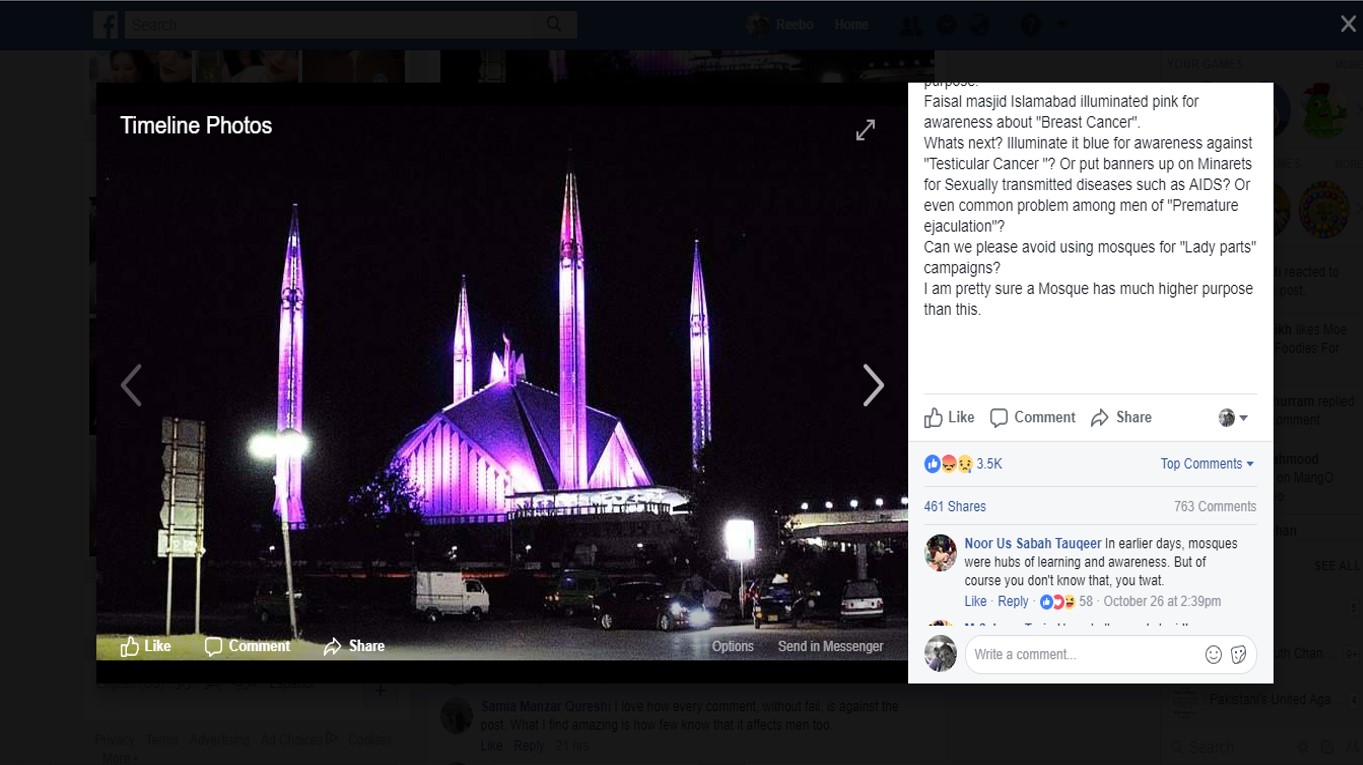Click Noor Us Sabah Tauqeer's avatar
Viewport: 1363px width, 765px height.
(940, 552)
